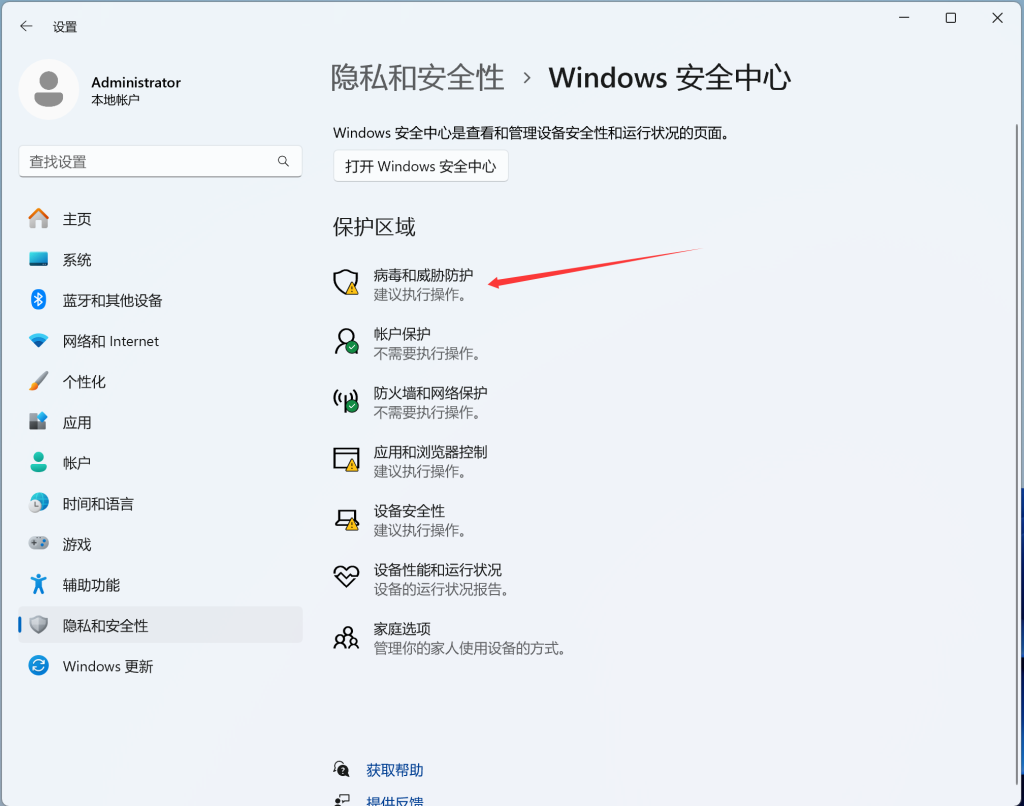Click the 主页 home icon

click(x=39, y=219)
